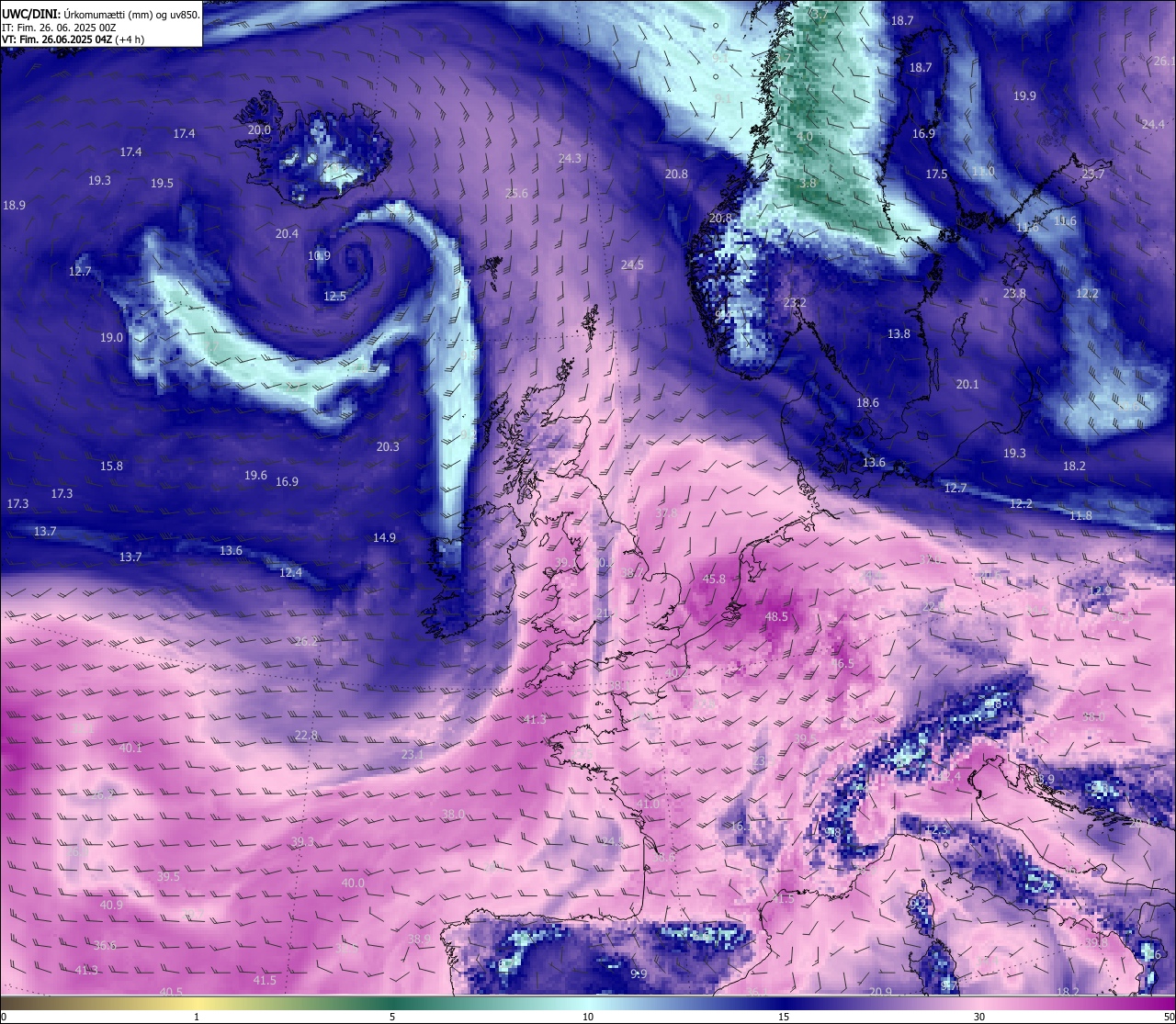Click the 40.0 value on the map
The image size is (1176, 1024).
coord(353,883)
